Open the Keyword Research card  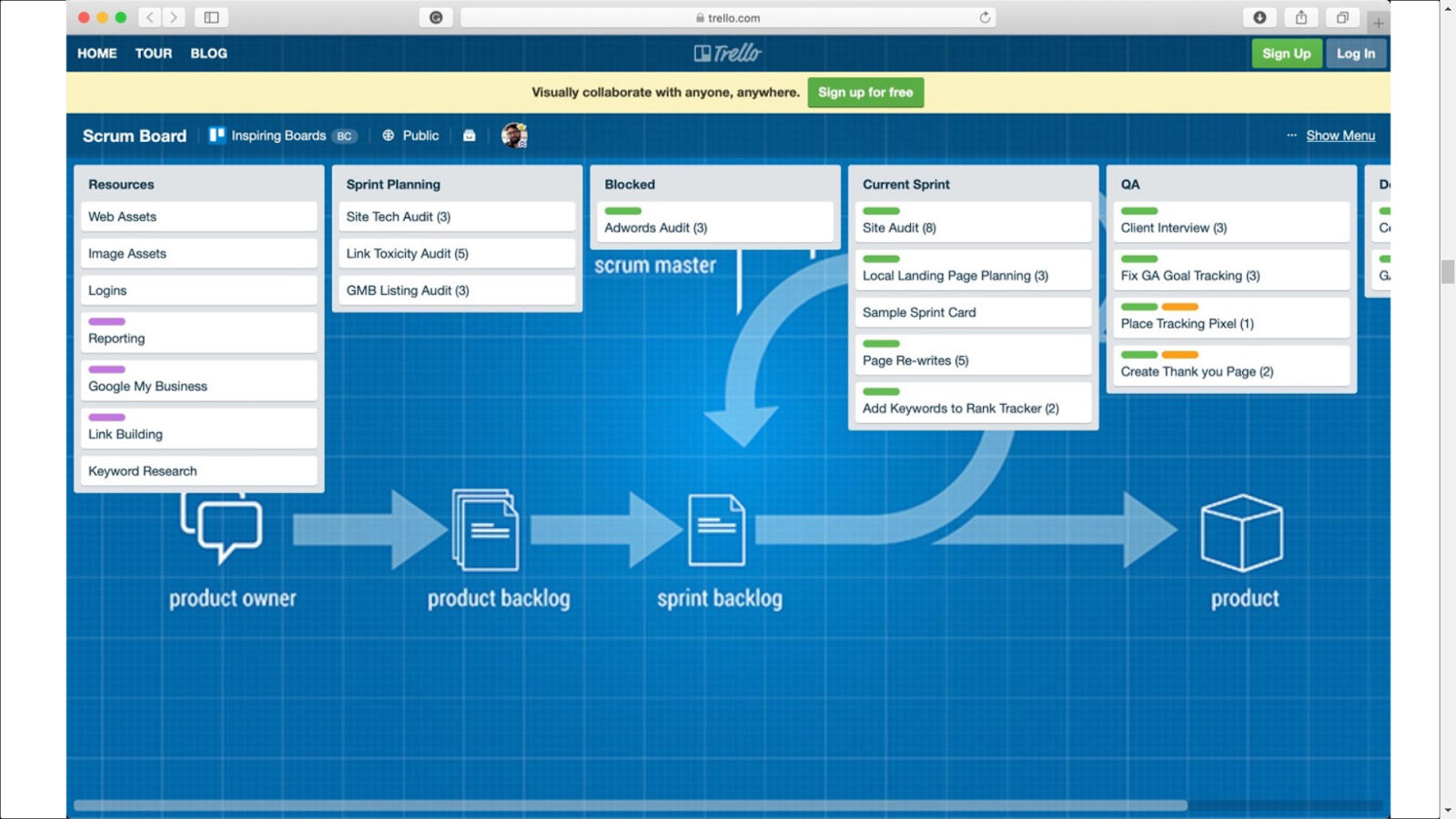pos(199,471)
